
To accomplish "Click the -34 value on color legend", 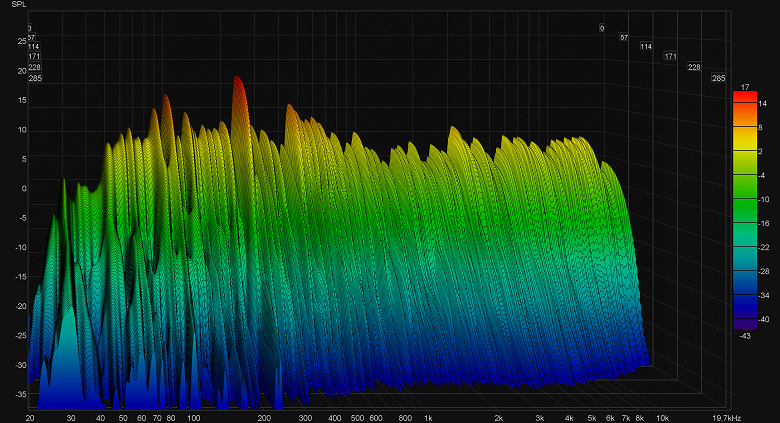I will 764,295.
